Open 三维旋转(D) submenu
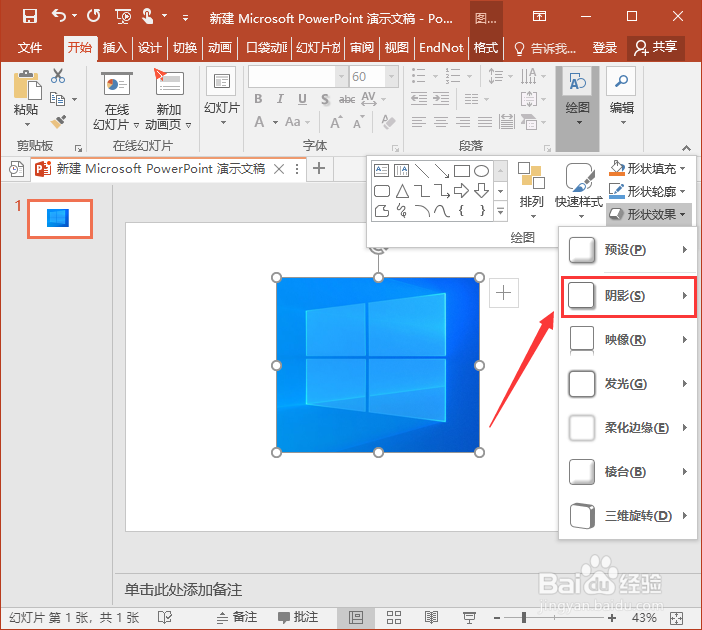 (x=629, y=516)
